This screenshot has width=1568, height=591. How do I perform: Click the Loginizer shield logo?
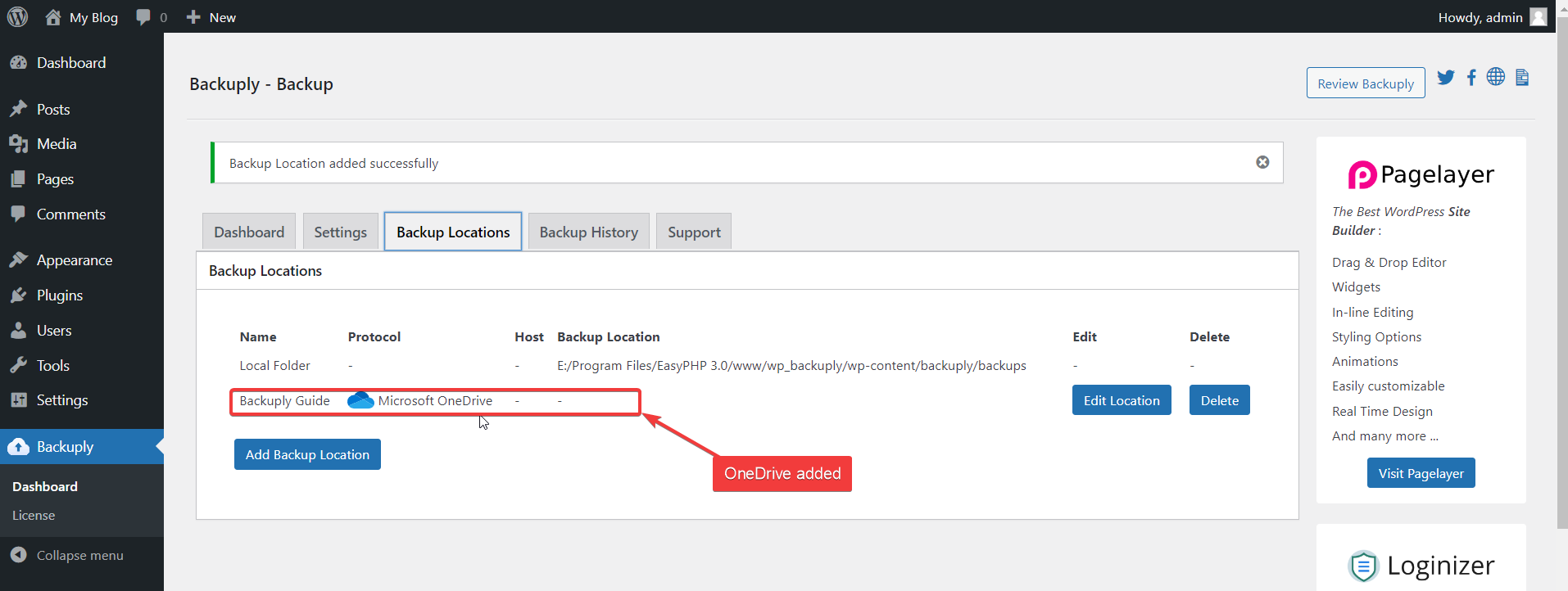[1363, 566]
